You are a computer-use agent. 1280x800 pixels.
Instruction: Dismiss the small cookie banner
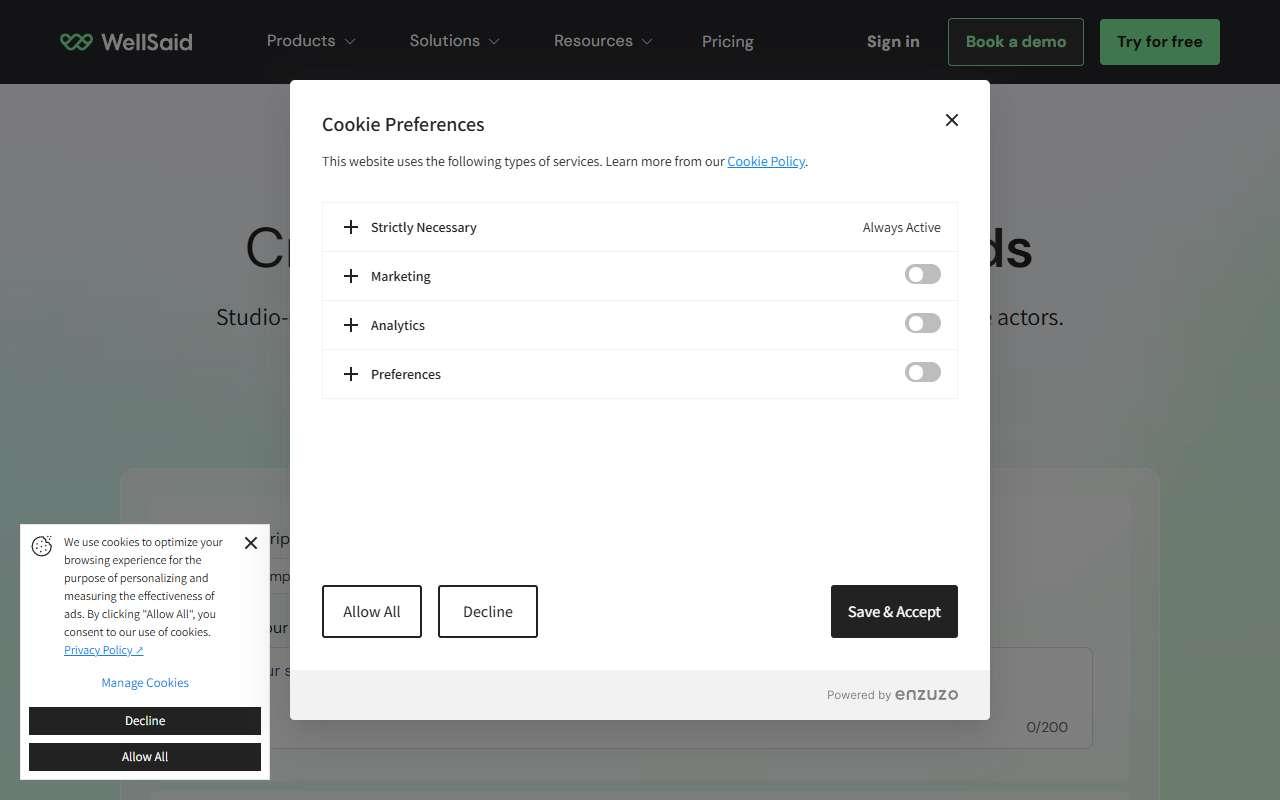click(251, 543)
